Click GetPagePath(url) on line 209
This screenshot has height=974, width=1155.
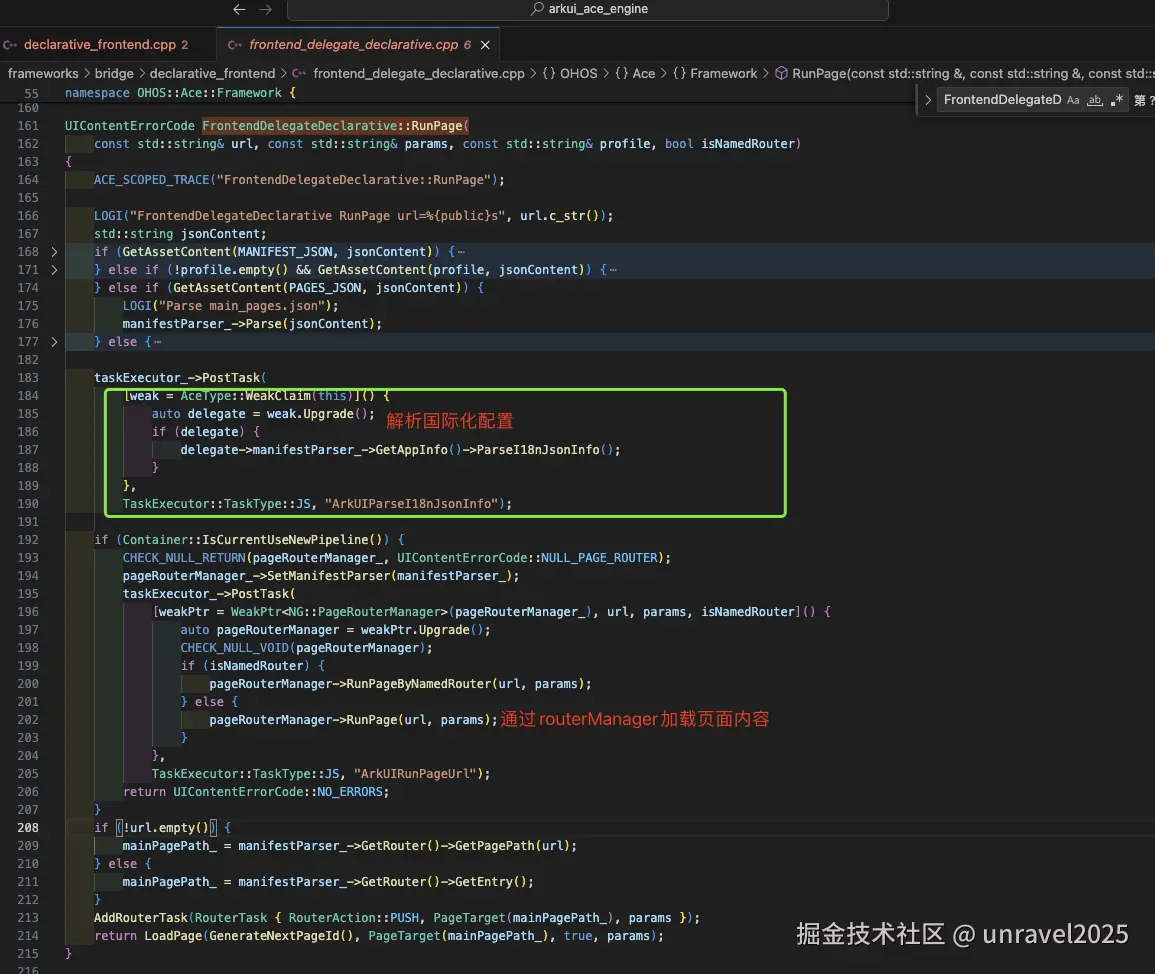[x=512, y=846]
